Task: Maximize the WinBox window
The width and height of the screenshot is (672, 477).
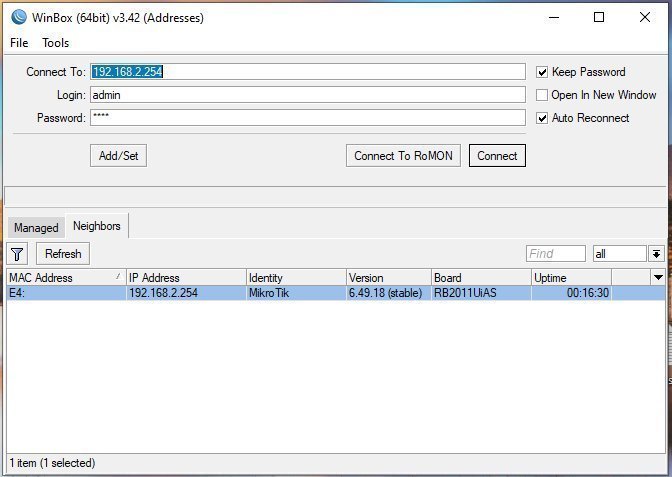Action: click(599, 18)
